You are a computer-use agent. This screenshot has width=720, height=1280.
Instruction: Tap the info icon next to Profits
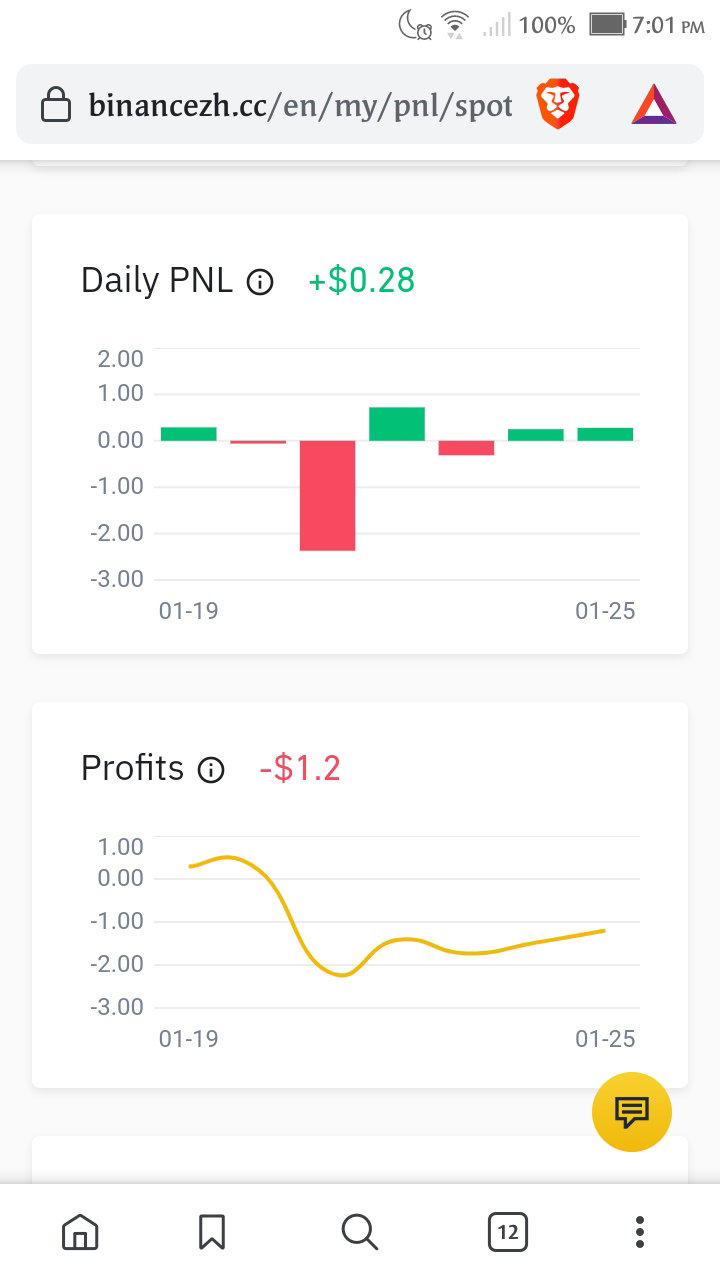click(x=211, y=770)
